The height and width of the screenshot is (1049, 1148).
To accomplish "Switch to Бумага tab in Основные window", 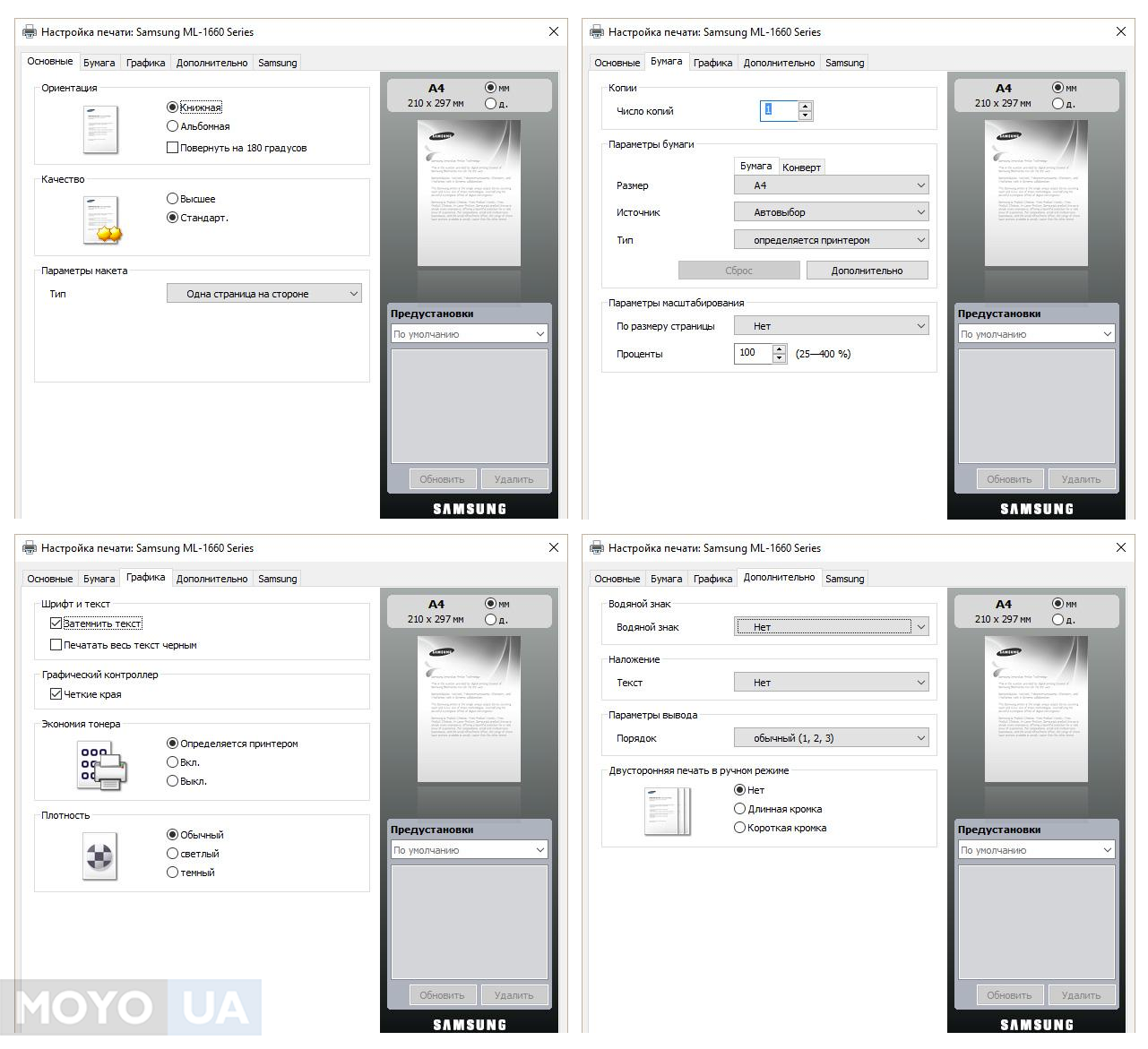I will pos(99,63).
